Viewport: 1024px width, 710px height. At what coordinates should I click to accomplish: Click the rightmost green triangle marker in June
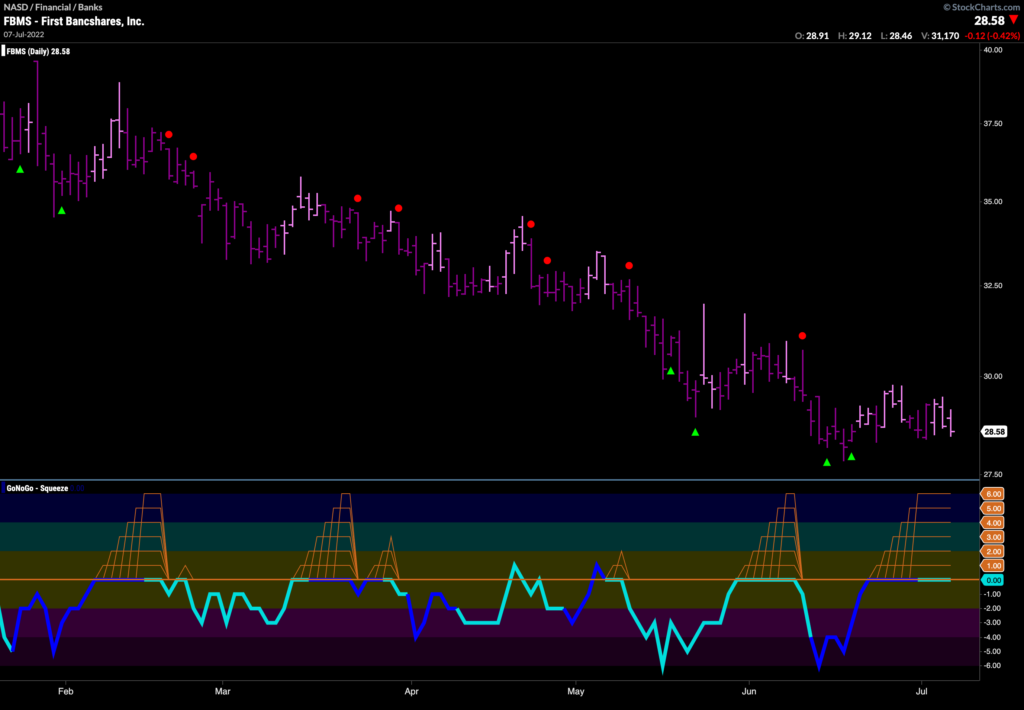851,457
